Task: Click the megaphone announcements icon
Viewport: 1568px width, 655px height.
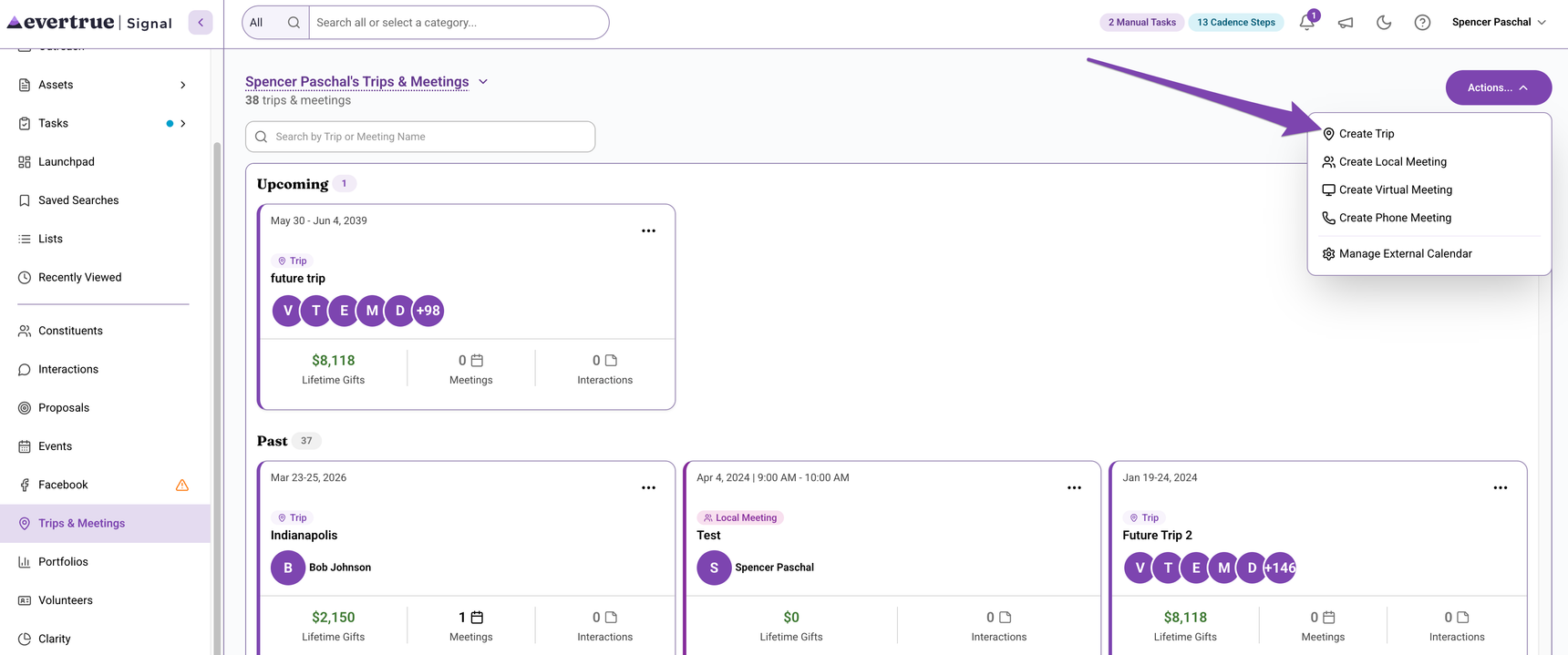Action: pos(1346,23)
